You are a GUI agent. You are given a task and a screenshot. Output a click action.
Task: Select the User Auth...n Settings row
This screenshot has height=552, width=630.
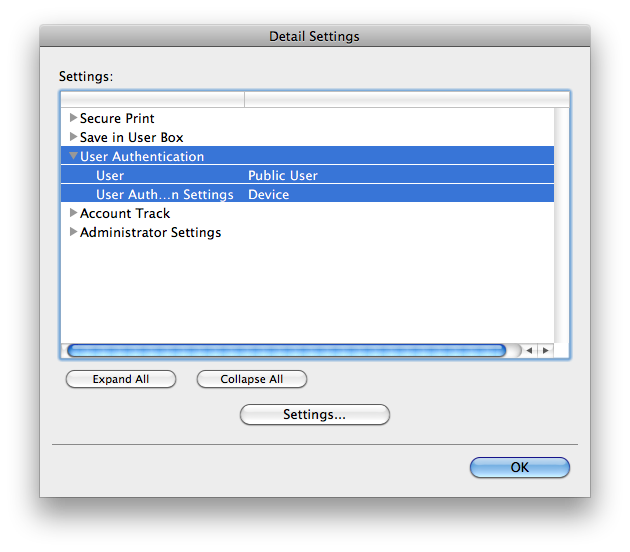[x=307, y=194]
